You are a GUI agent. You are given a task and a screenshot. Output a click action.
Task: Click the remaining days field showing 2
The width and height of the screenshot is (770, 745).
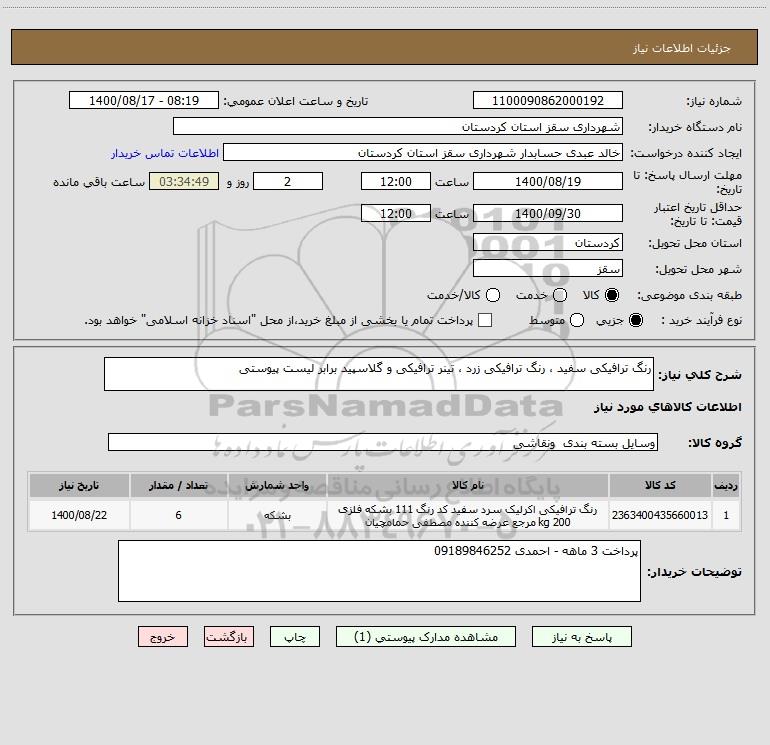tap(288, 181)
